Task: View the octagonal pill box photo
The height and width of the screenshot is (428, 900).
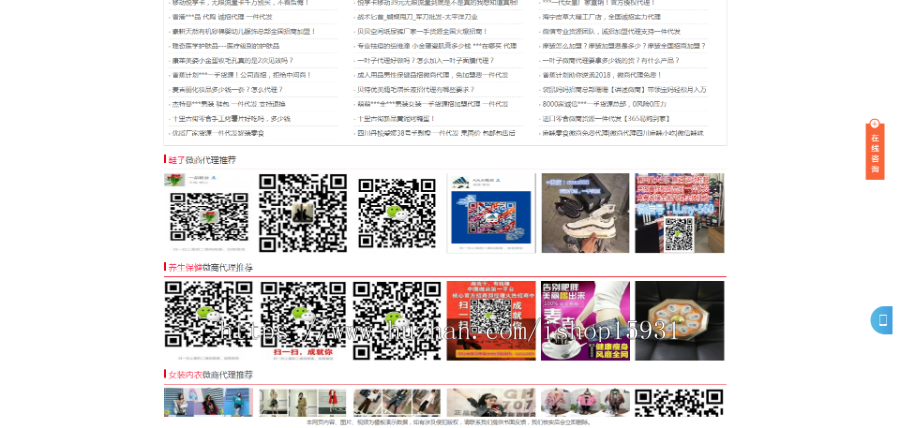Action: (679, 321)
